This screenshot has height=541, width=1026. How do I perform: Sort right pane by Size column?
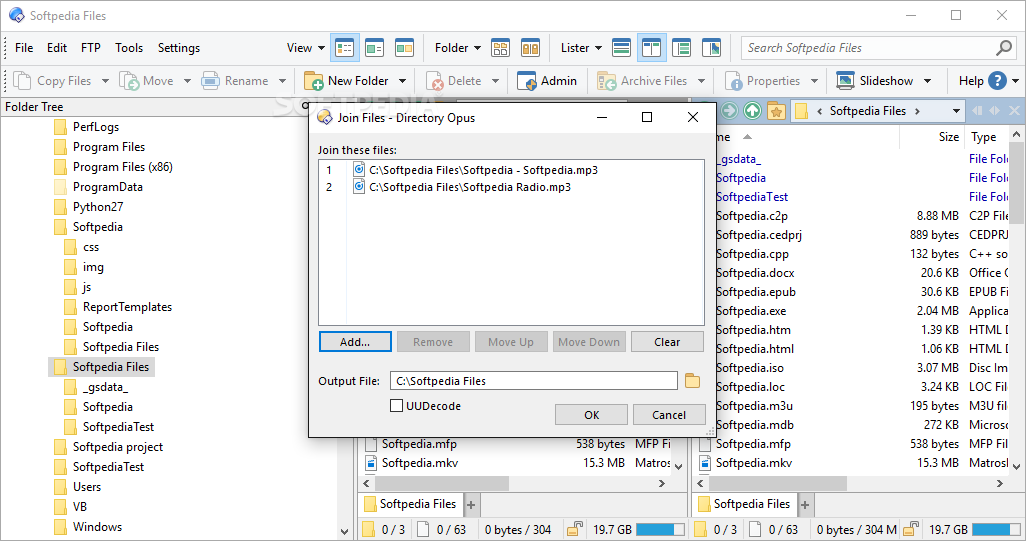(949, 137)
